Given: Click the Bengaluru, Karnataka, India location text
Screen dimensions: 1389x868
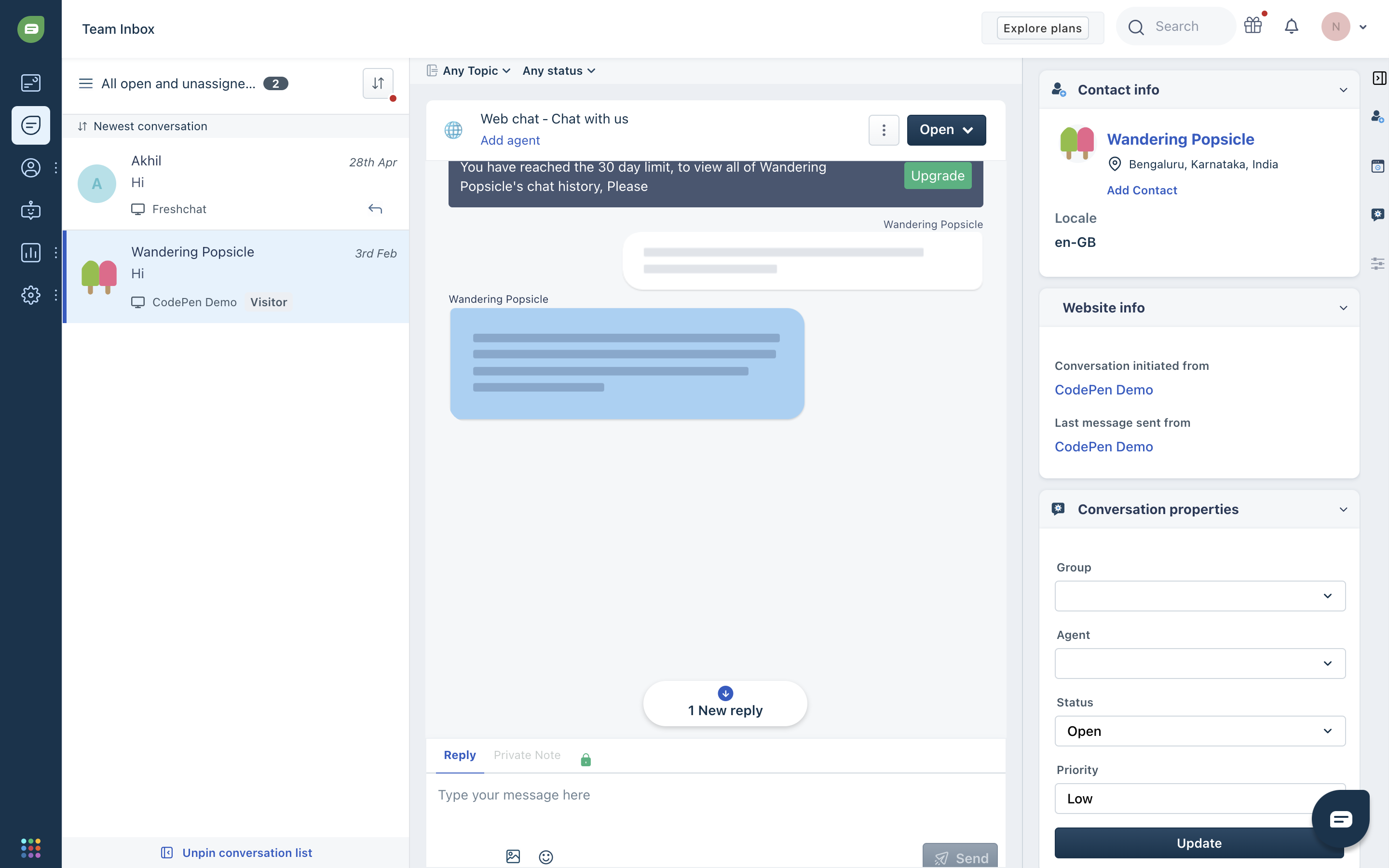Looking at the screenshot, I should click(x=1203, y=164).
